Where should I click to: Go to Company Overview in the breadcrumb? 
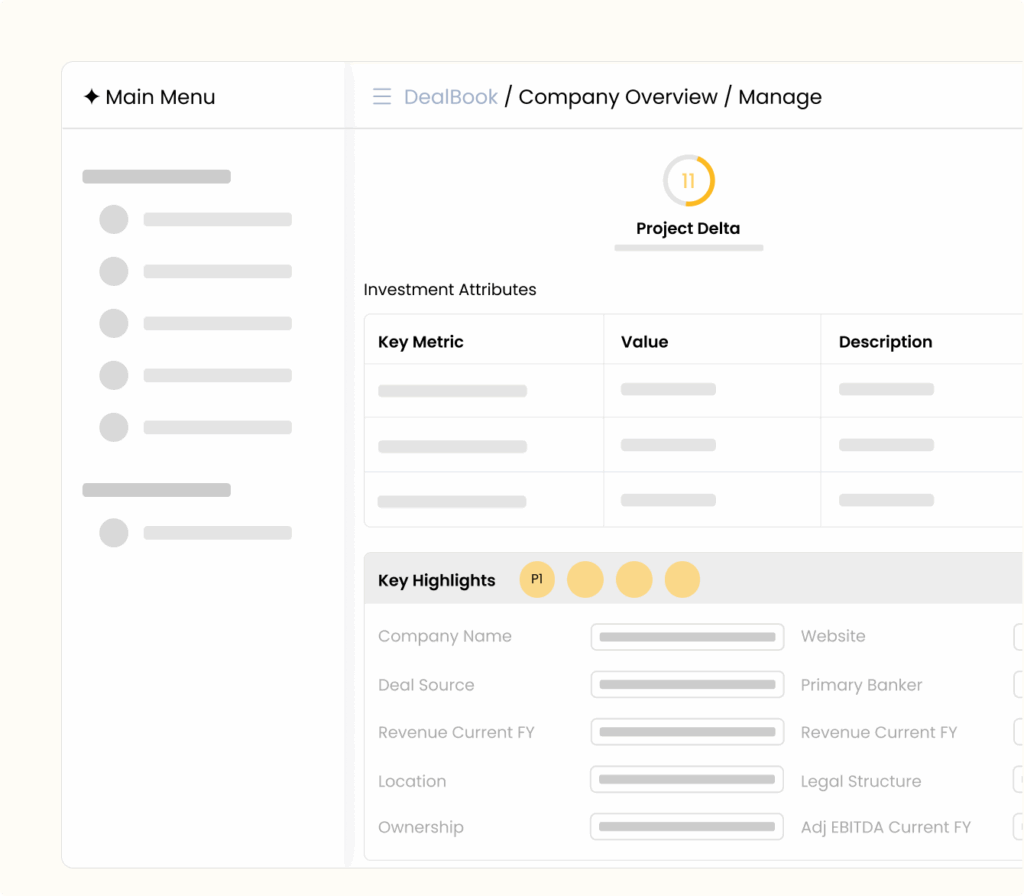618,97
